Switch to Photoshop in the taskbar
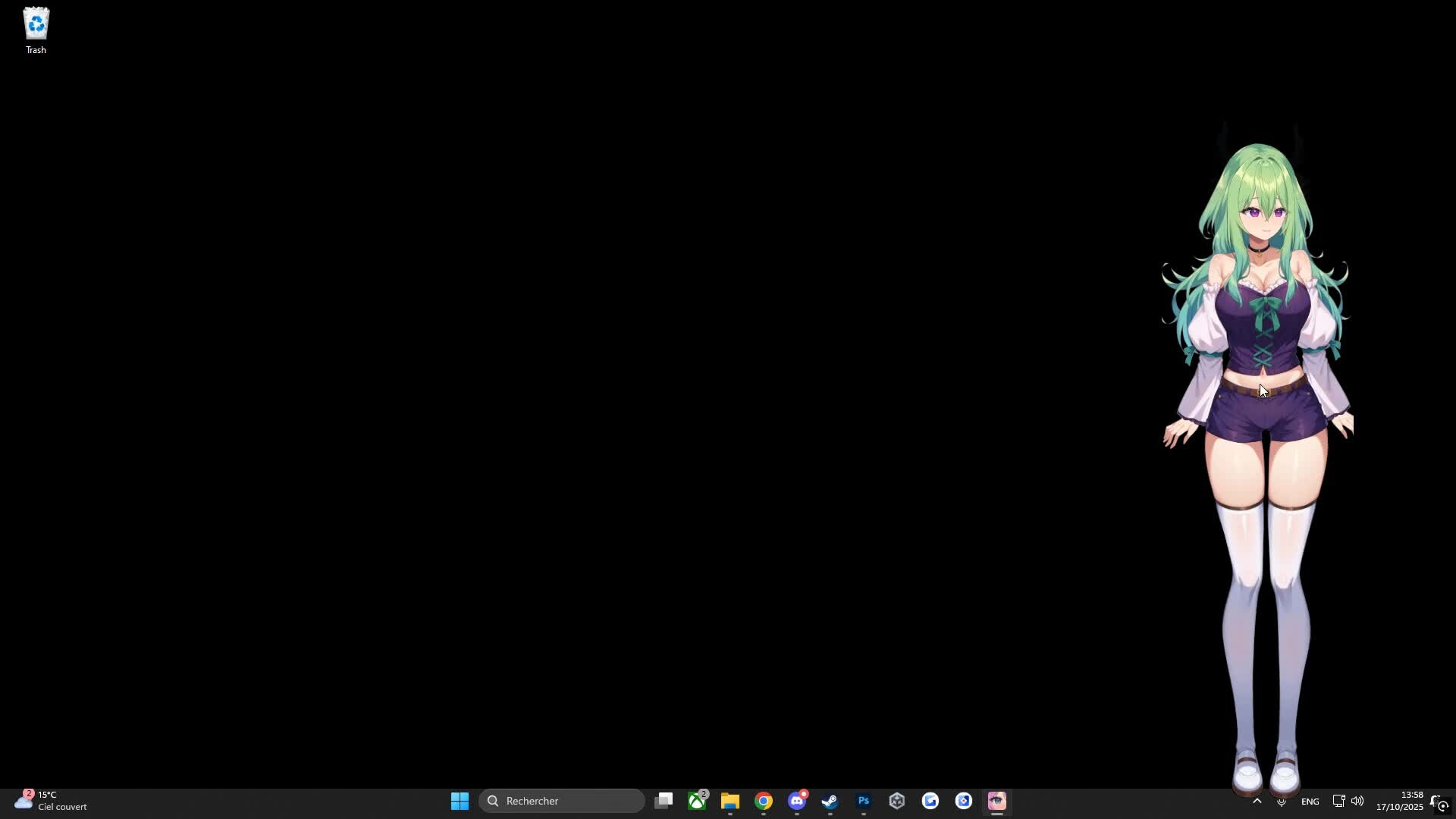Viewport: 1456px width, 819px height. [864, 801]
